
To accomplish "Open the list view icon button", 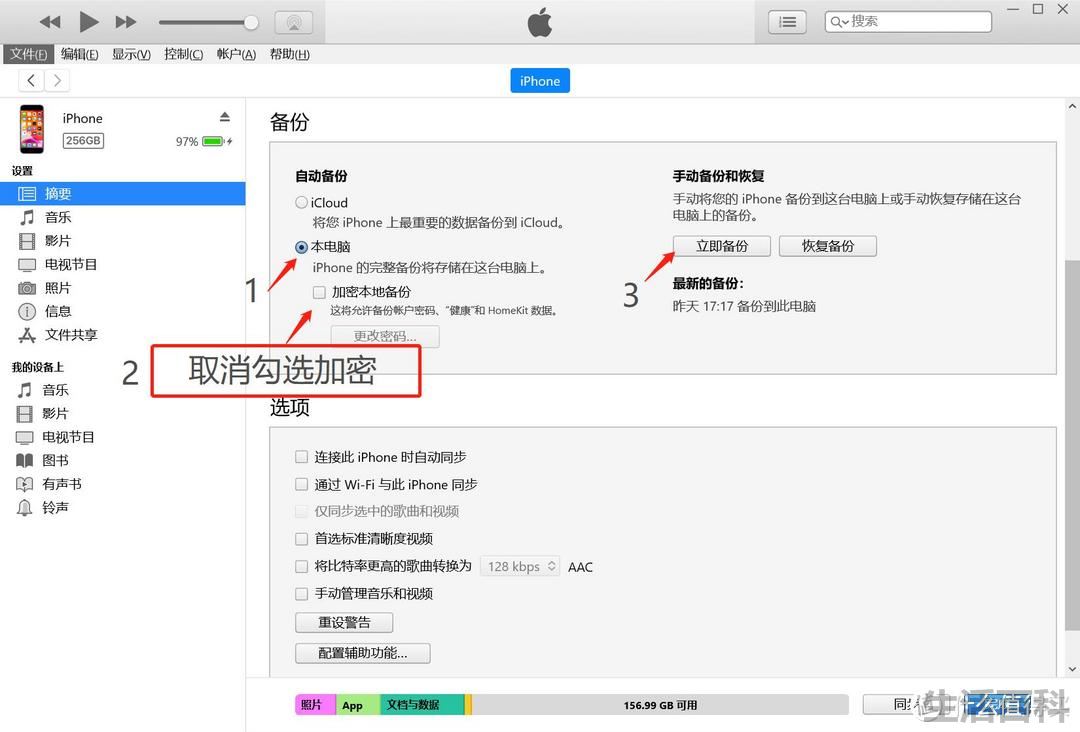I will point(787,22).
